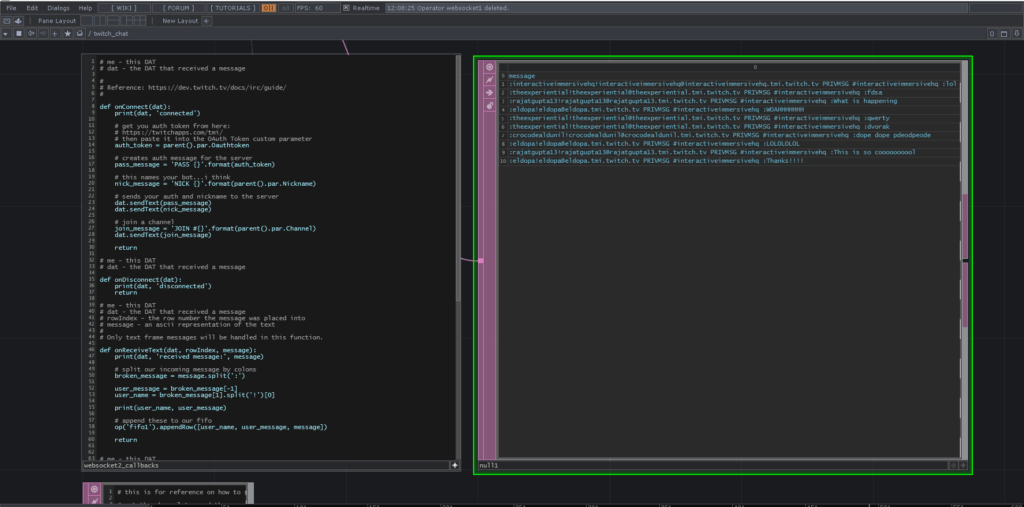Add a new layout with plus button
This screenshot has height=507, width=1024.
(x=206, y=21)
